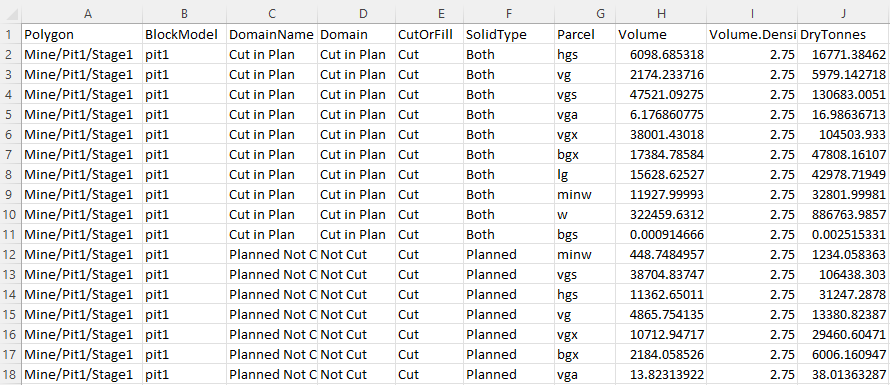The width and height of the screenshot is (892, 385).
Task: Select DryTonnes cell 38.01363287
Action: click(844, 374)
